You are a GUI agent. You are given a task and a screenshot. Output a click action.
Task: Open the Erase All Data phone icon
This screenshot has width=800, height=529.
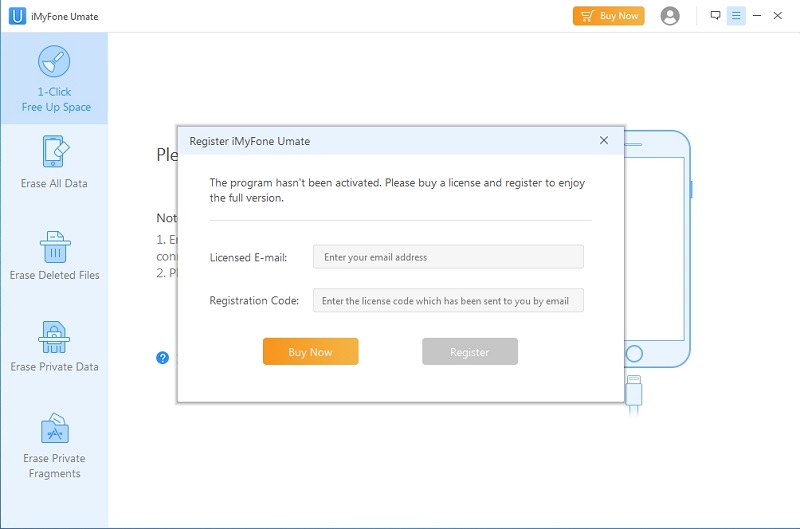[x=55, y=152]
